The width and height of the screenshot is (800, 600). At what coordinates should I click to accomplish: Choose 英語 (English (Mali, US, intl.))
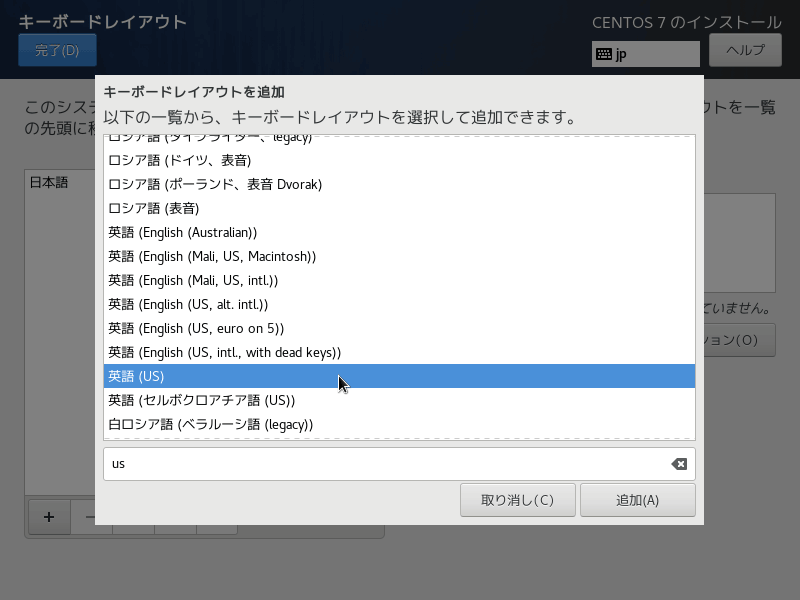pos(193,280)
